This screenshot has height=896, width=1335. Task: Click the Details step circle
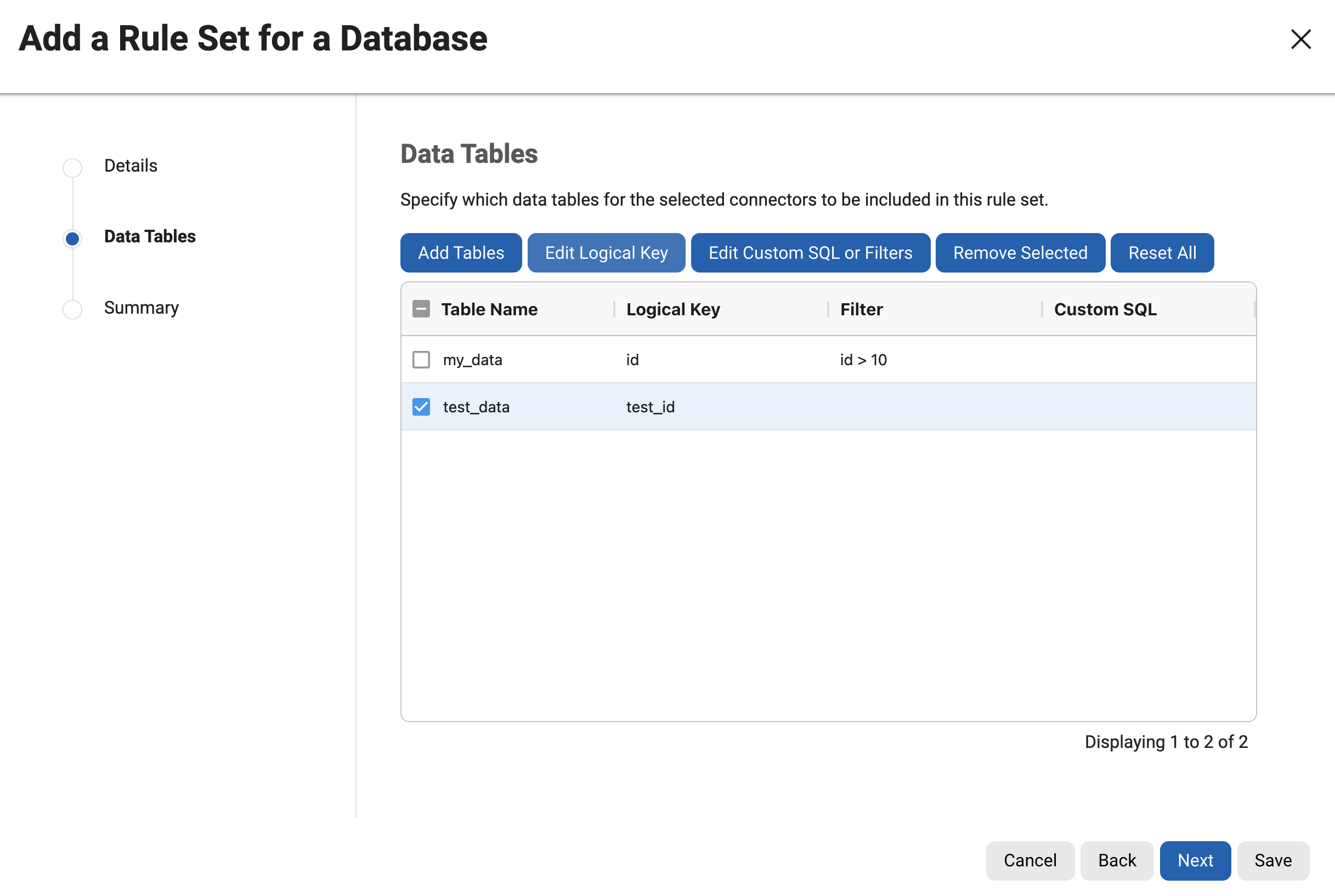point(72,167)
